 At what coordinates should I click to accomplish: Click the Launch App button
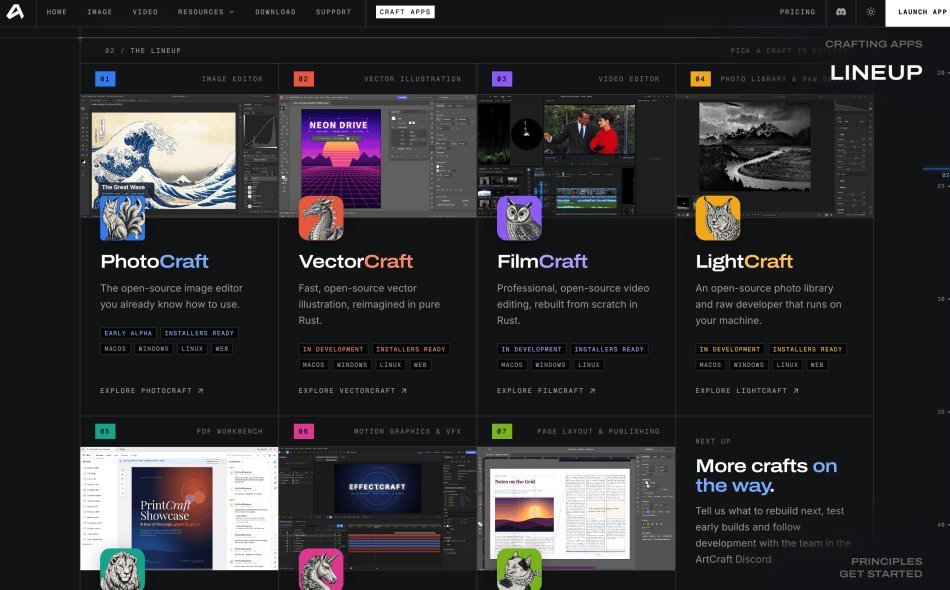pyautogui.click(x=918, y=13)
